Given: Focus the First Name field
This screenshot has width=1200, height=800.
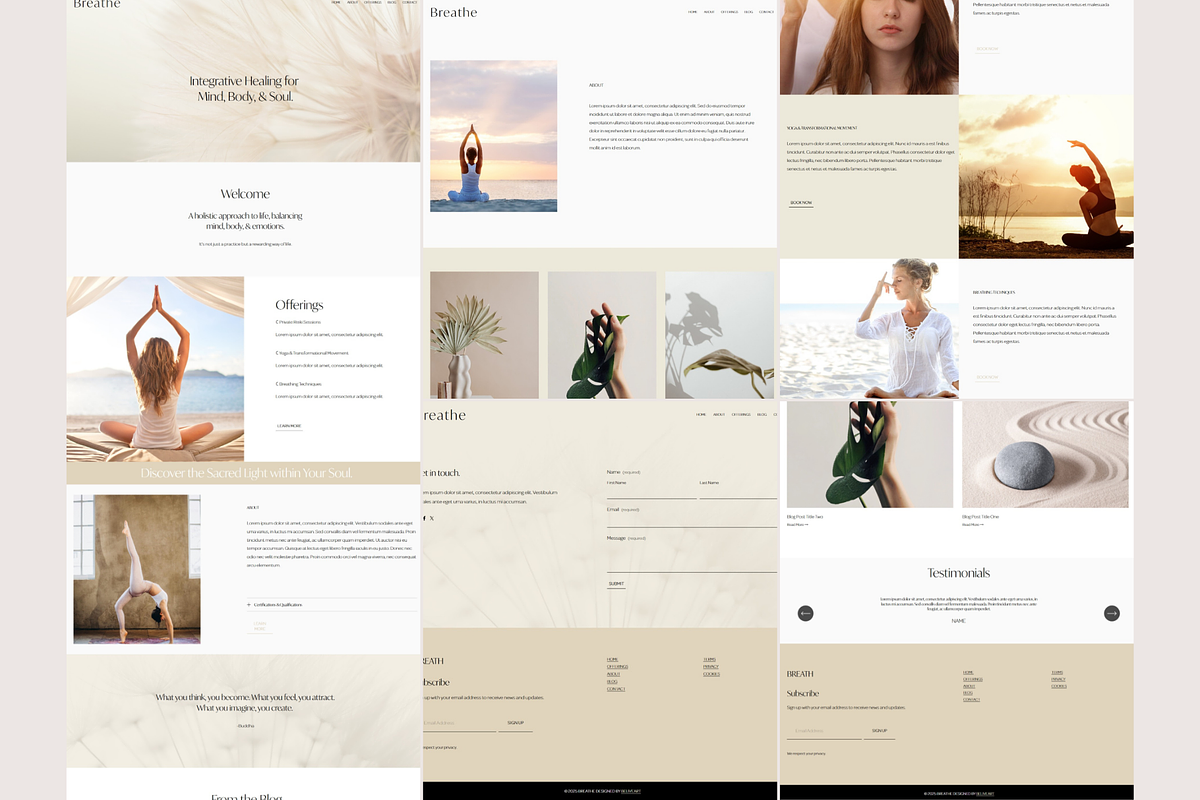Looking at the screenshot, I should point(651,492).
